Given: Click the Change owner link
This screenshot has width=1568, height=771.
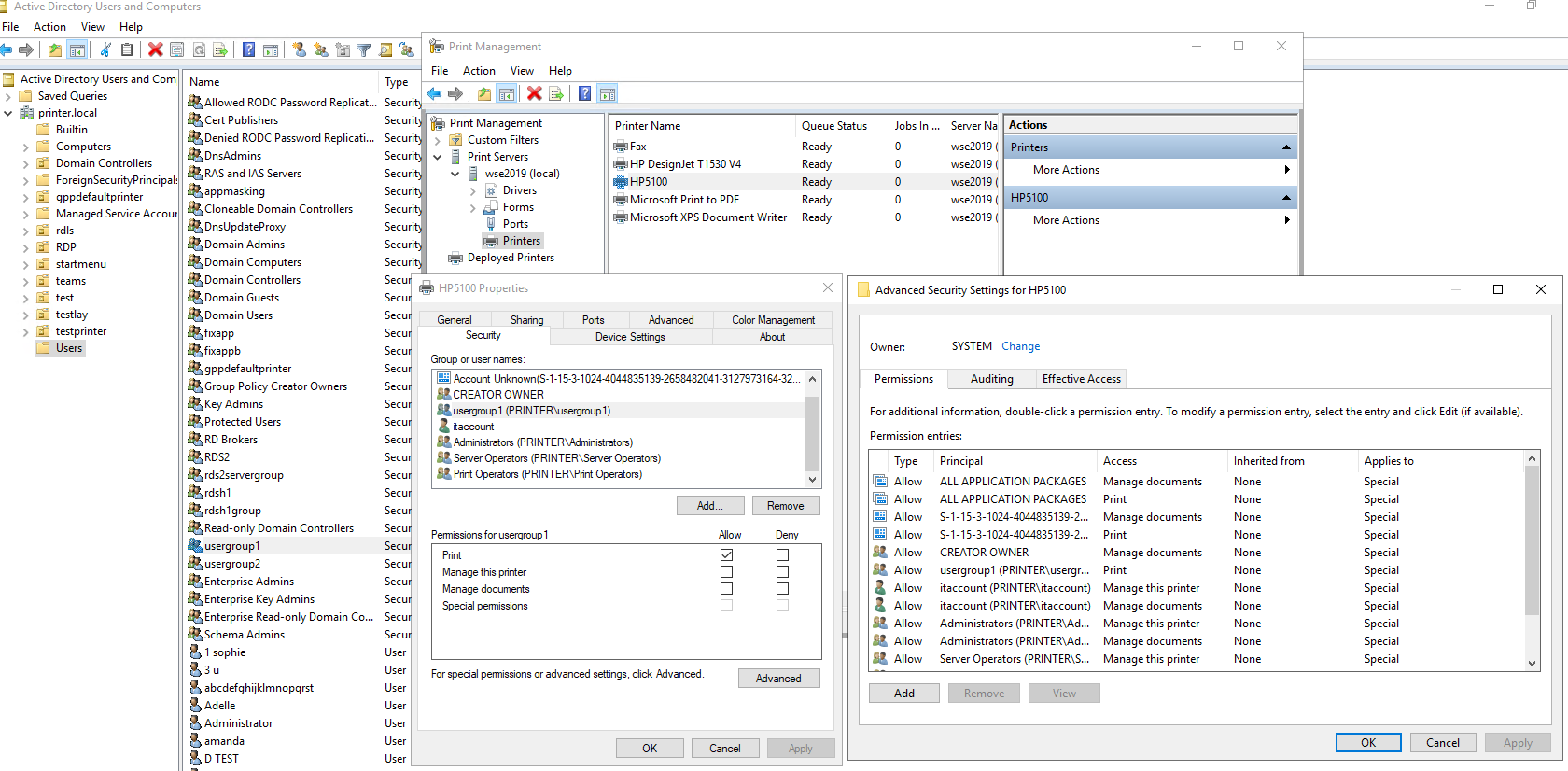Looking at the screenshot, I should [1020, 346].
